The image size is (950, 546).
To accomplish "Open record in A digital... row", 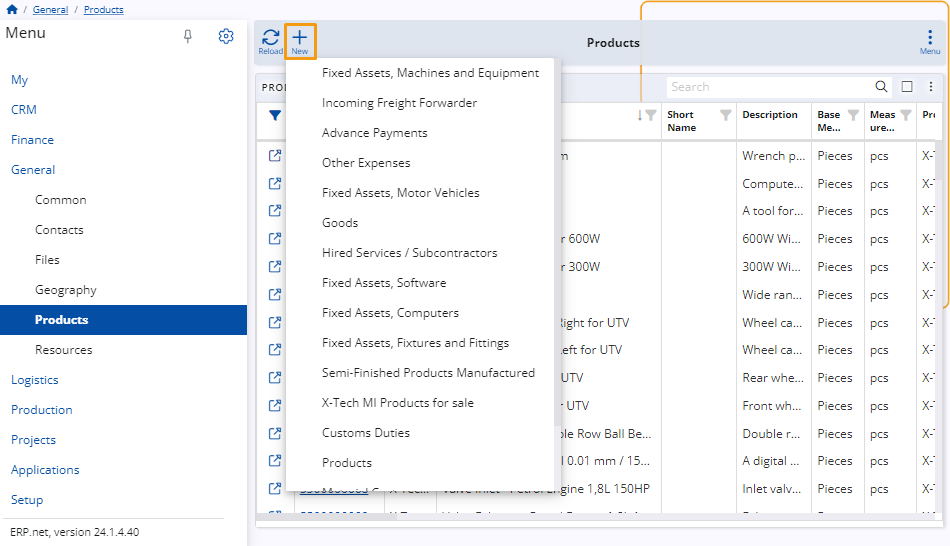I will [x=275, y=461].
